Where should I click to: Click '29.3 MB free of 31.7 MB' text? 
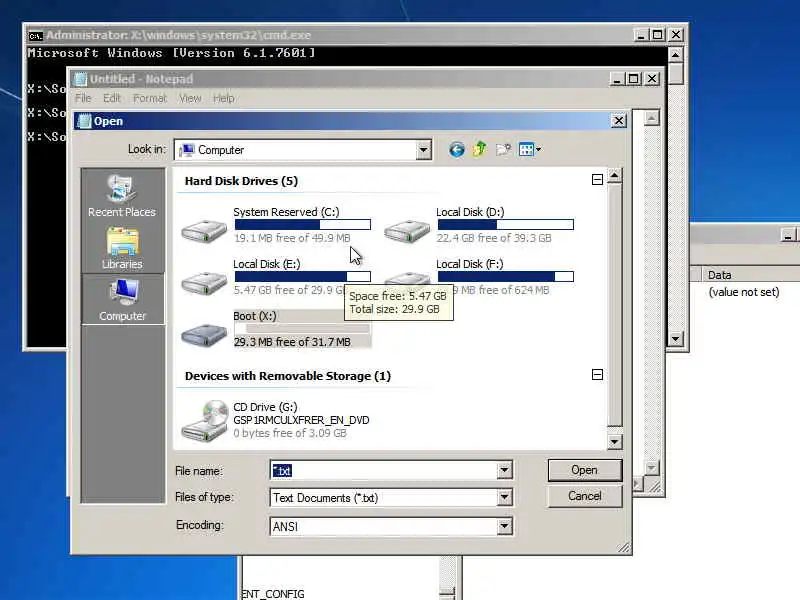click(292, 342)
